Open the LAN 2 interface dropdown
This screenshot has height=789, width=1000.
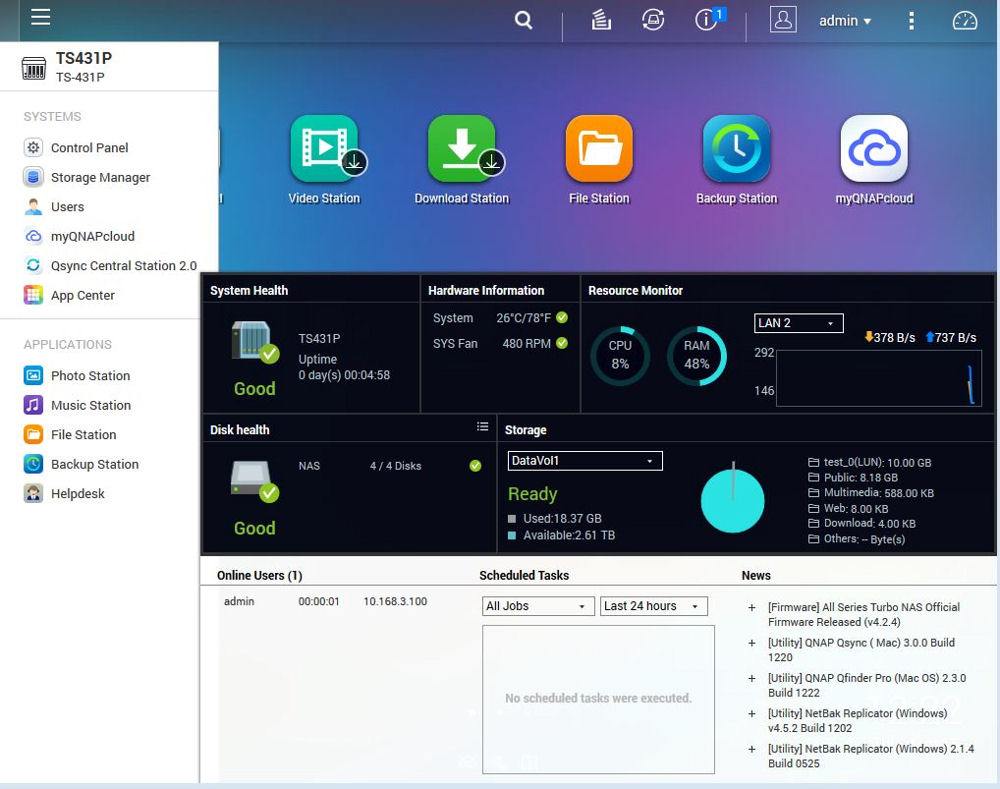(x=798, y=323)
